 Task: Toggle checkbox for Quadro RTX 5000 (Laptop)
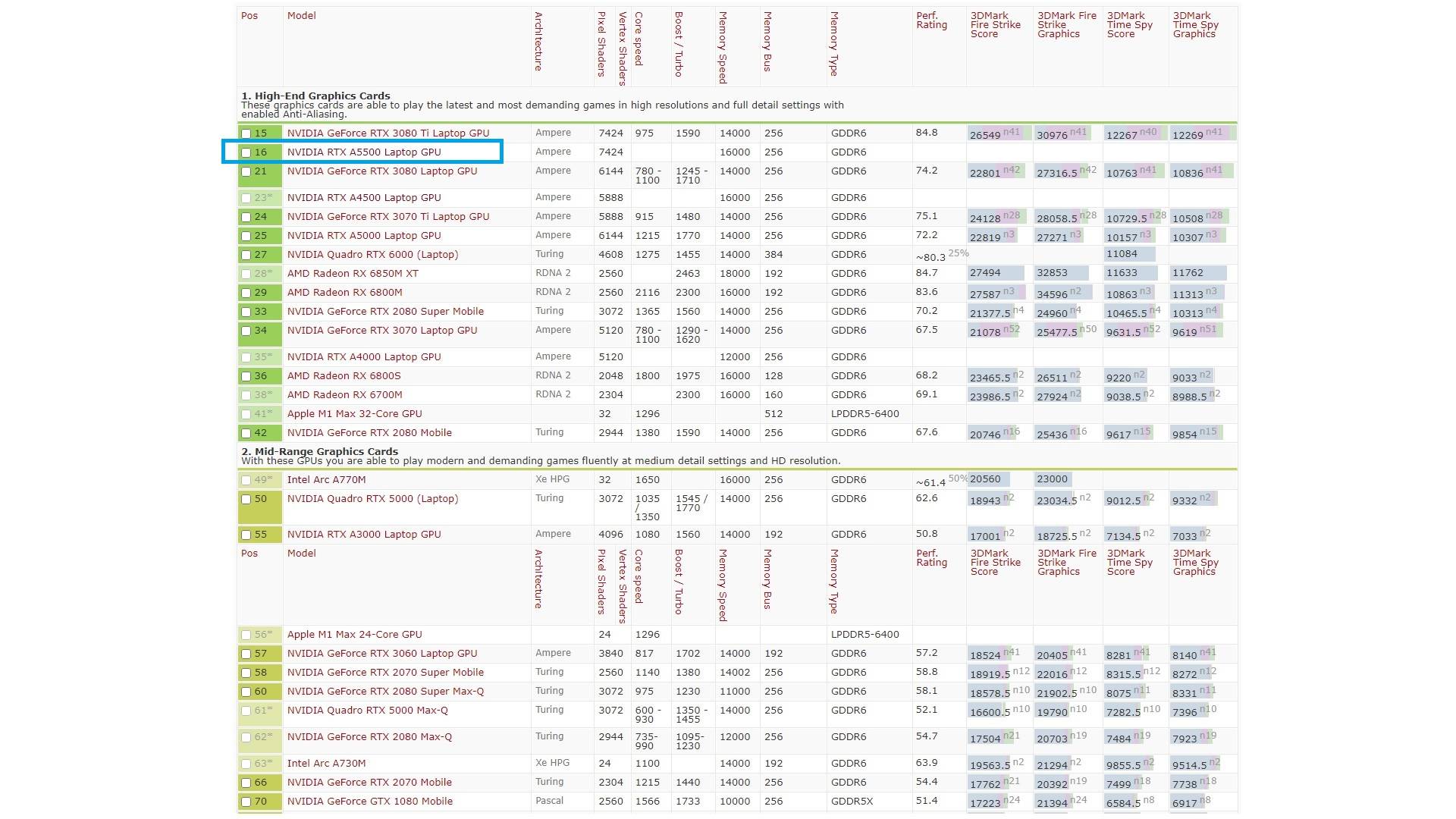[x=246, y=499]
